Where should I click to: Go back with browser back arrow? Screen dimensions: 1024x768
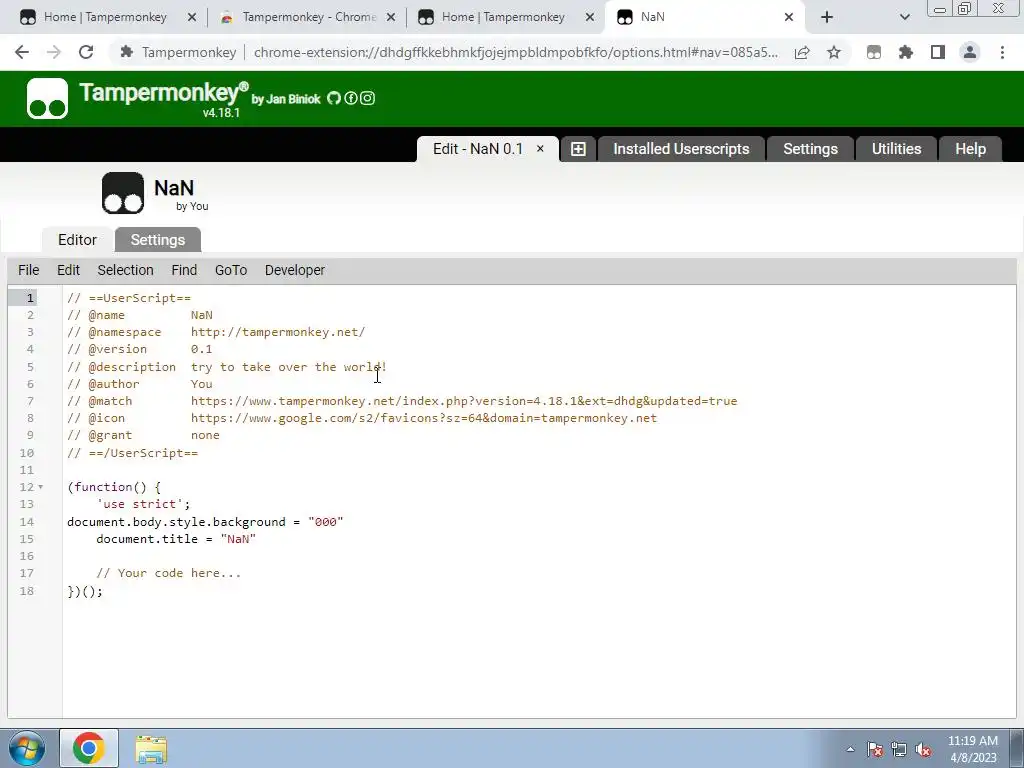point(22,52)
